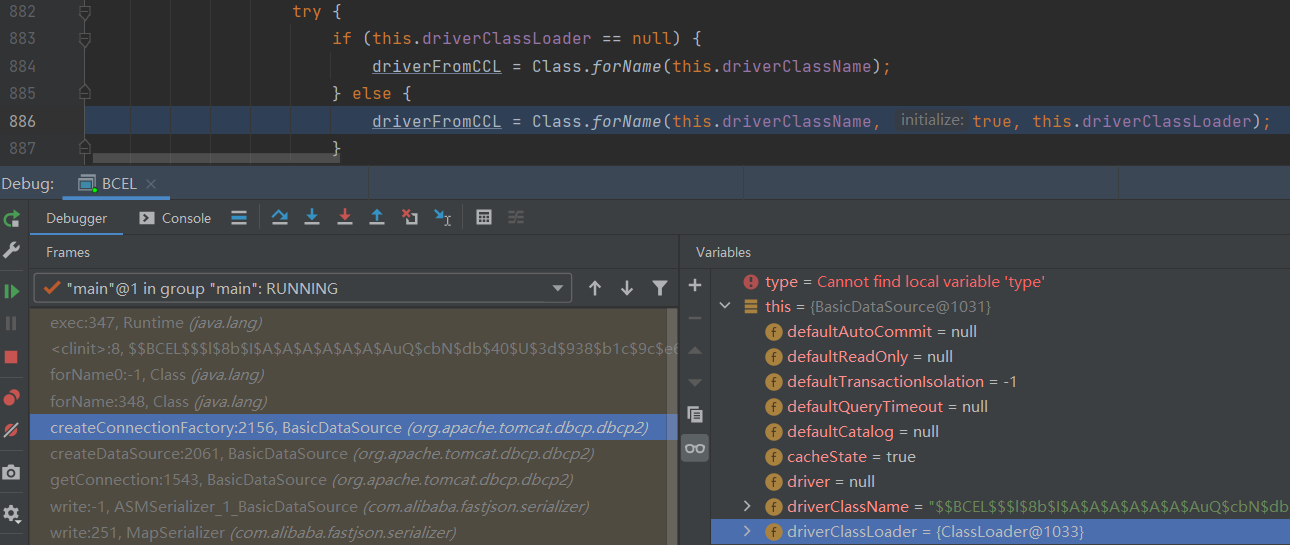The width and height of the screenshot is (1290, 545).
Task: Toggle fold marker on line 883
Action: click(85, 39)
